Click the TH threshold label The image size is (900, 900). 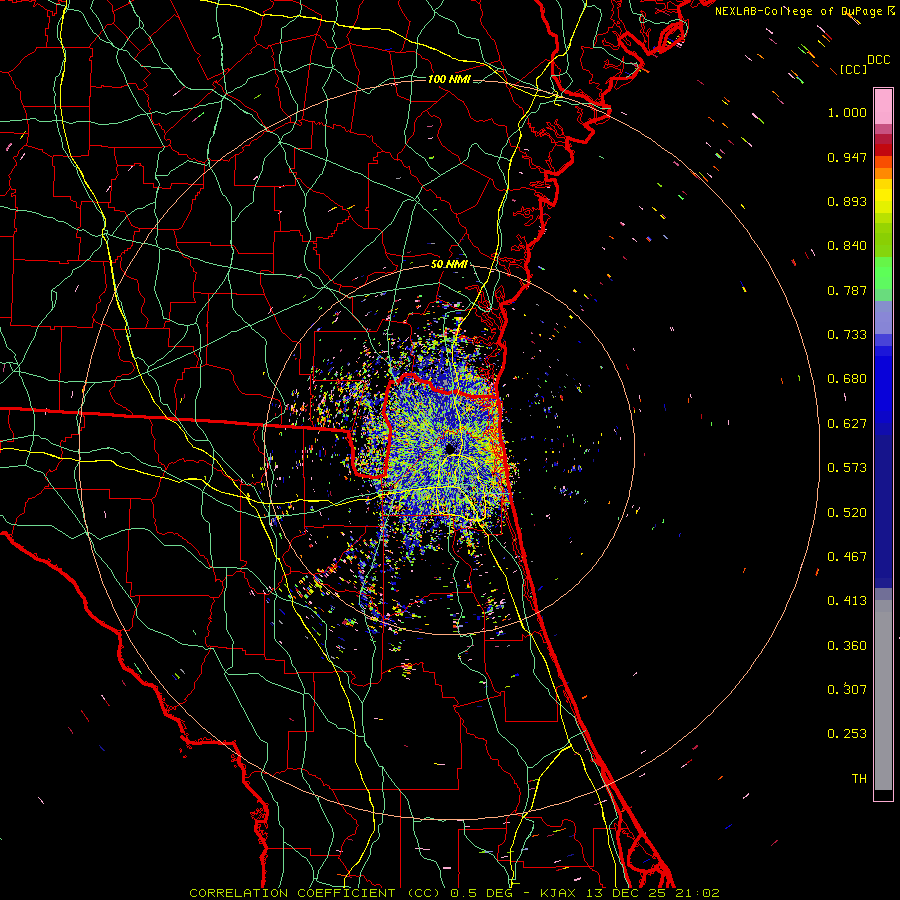coord(859,779)
